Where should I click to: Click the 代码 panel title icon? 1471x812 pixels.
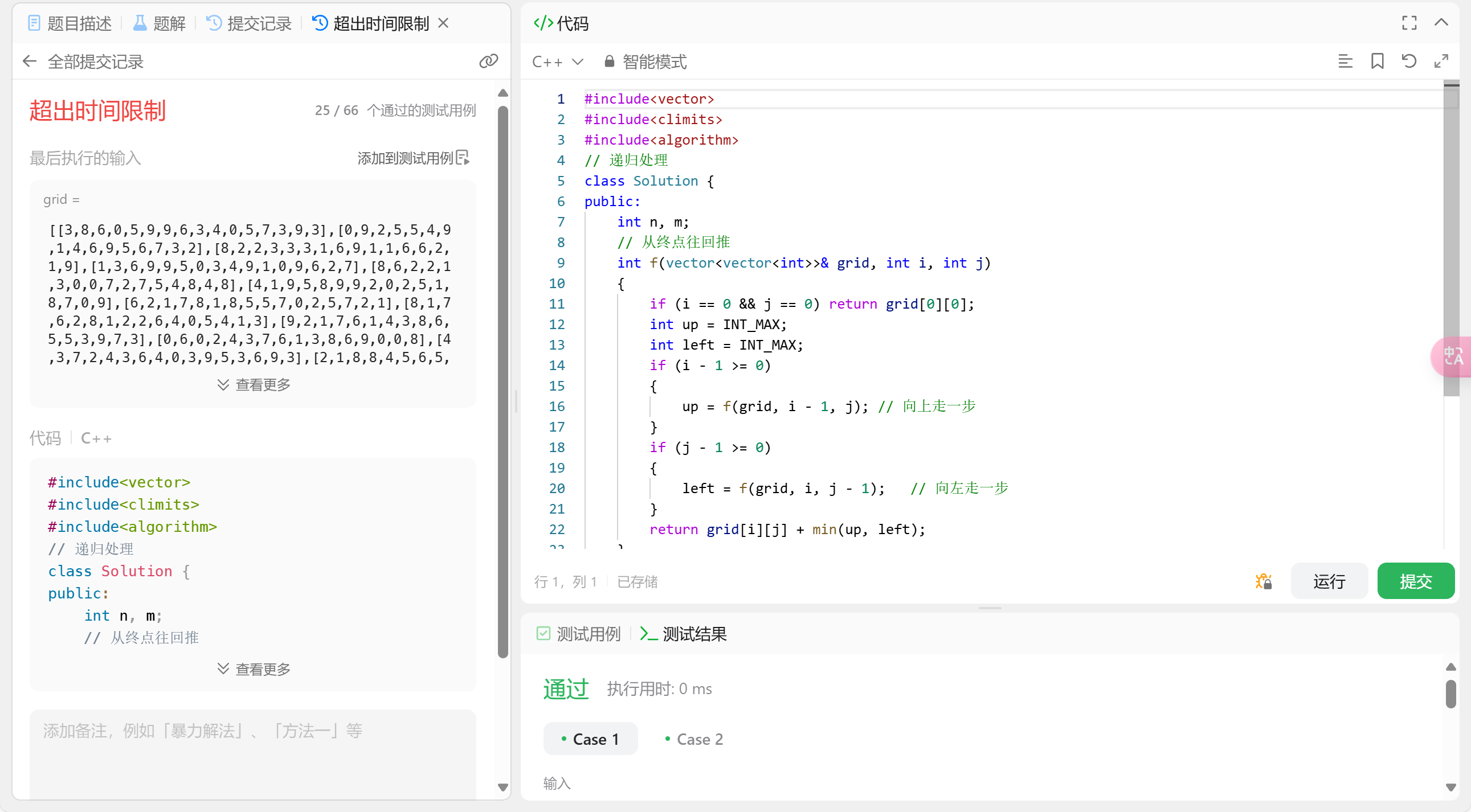(x=543, y=23)
